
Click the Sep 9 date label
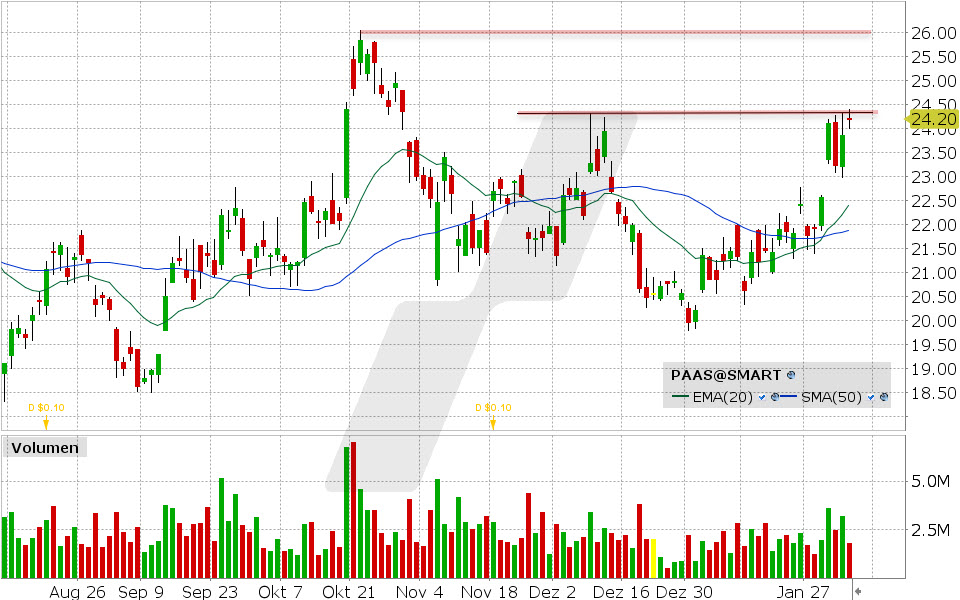(141, 592)
